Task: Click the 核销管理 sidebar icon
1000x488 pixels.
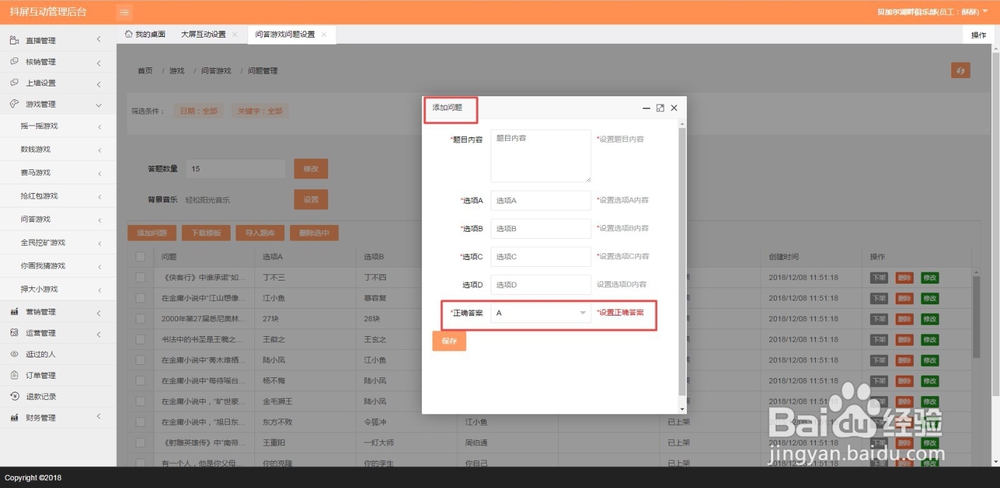Action: click(x=14, y=61)
